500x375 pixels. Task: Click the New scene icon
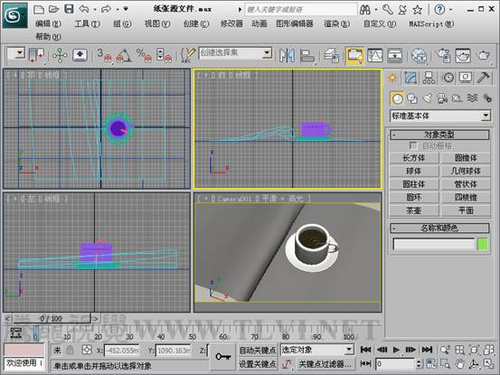[39, 9]
